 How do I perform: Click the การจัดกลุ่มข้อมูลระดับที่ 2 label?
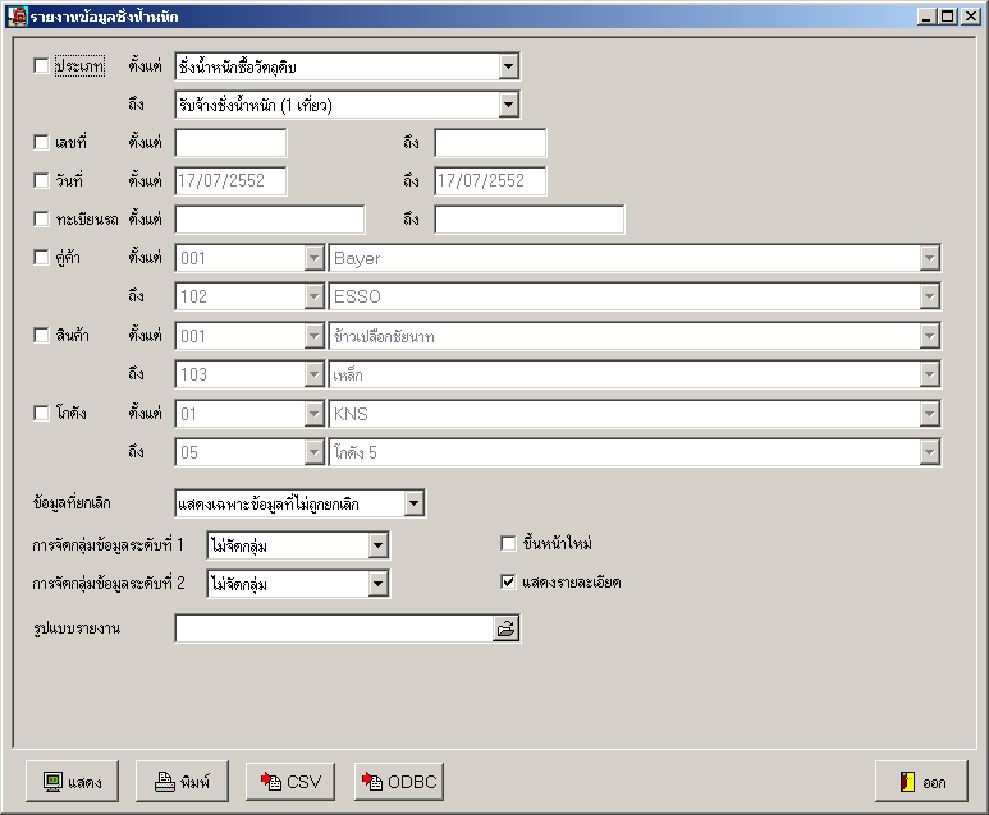(108, 583)
